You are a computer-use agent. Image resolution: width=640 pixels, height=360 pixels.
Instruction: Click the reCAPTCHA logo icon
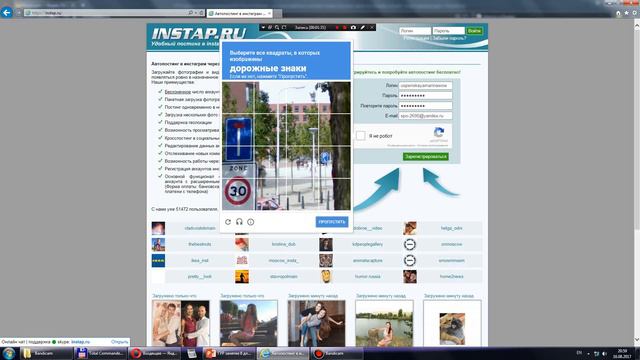[439, 132]
